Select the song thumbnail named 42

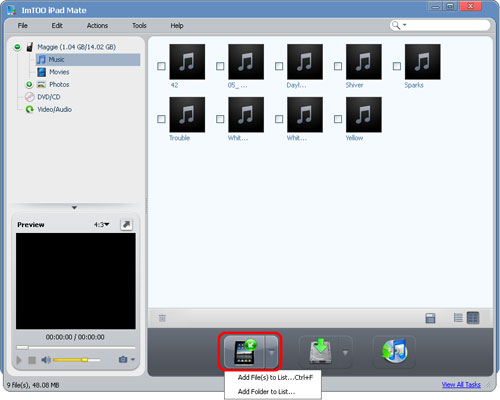click(x=187, y=62)
